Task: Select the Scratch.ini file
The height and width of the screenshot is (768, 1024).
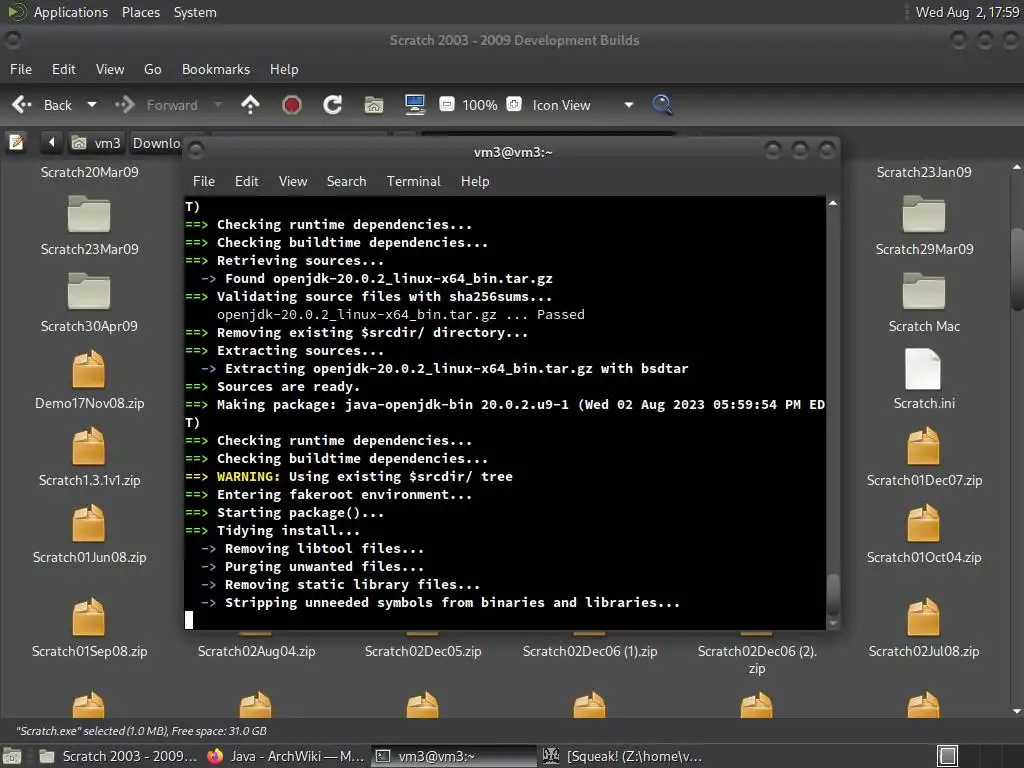Action: tap(924, 379)
